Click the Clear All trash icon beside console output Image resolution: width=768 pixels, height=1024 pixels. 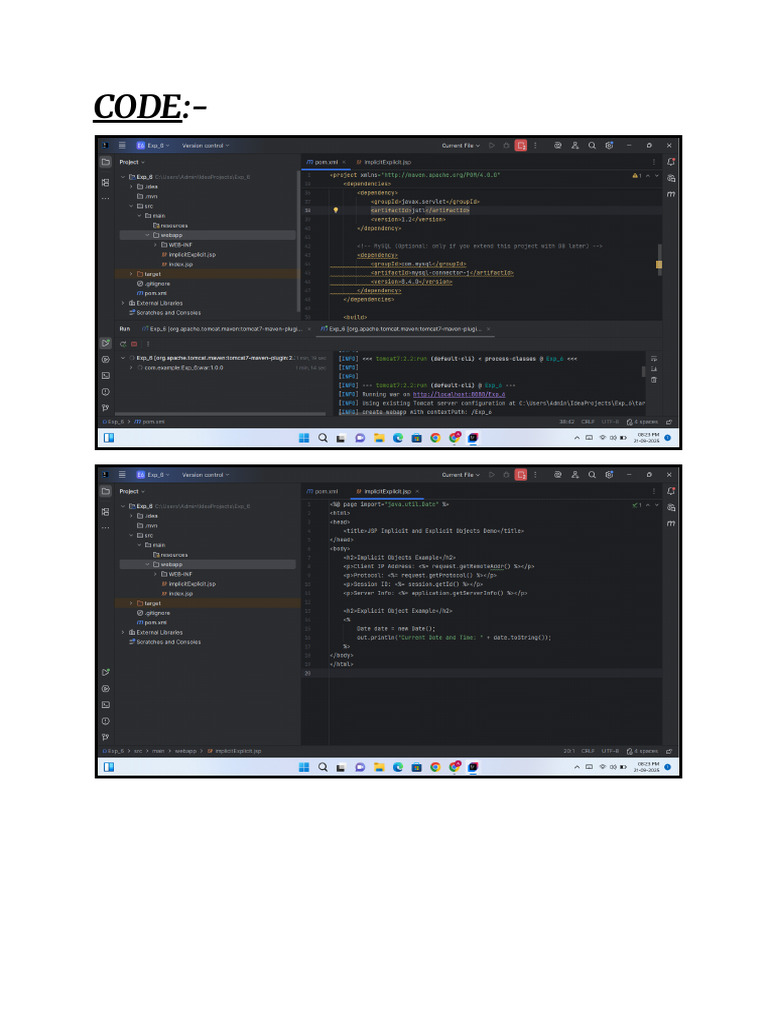coord(654,379)
